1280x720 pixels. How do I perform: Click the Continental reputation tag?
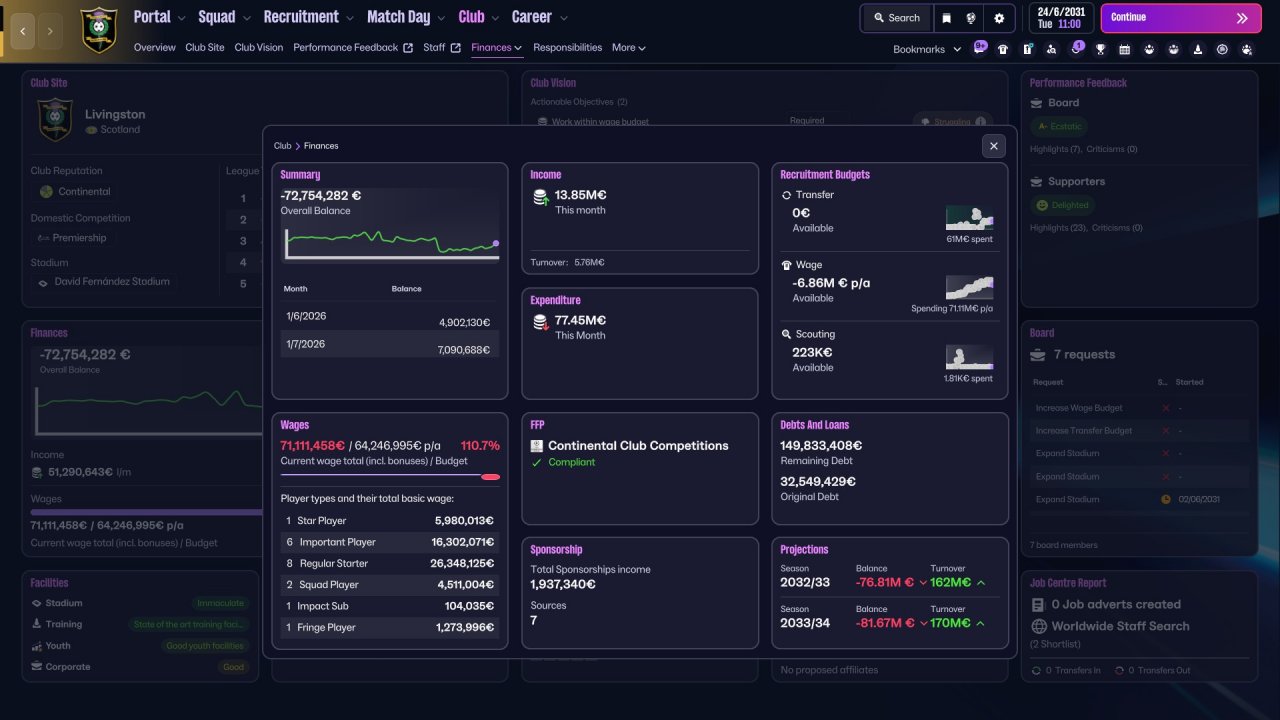pyautogui.click(x=76, y=192)
